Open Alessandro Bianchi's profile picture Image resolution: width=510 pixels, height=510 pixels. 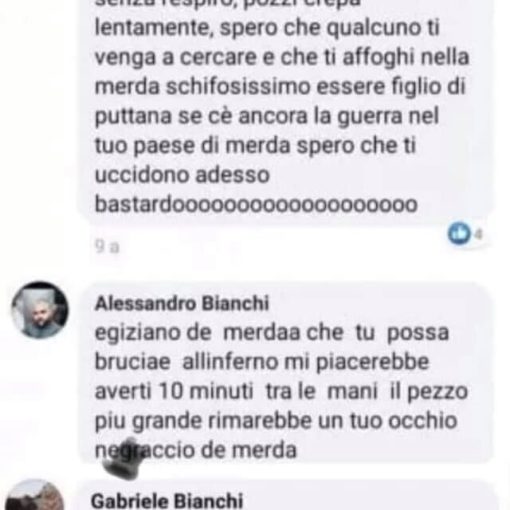point(40,310)
